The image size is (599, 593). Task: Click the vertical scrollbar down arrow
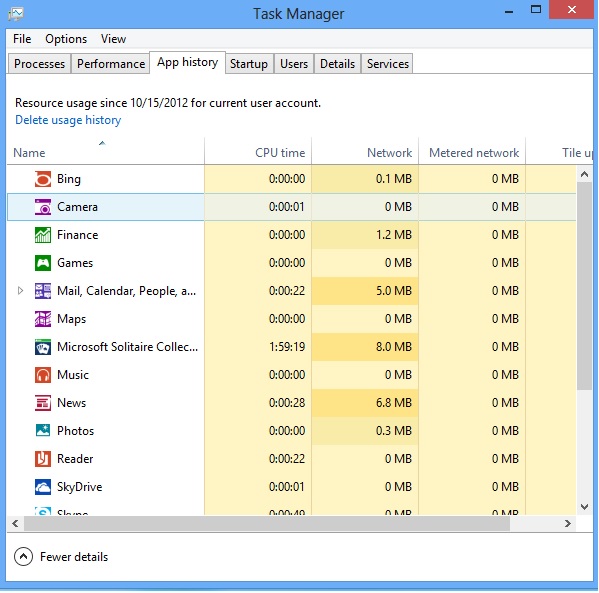[584, 507]
